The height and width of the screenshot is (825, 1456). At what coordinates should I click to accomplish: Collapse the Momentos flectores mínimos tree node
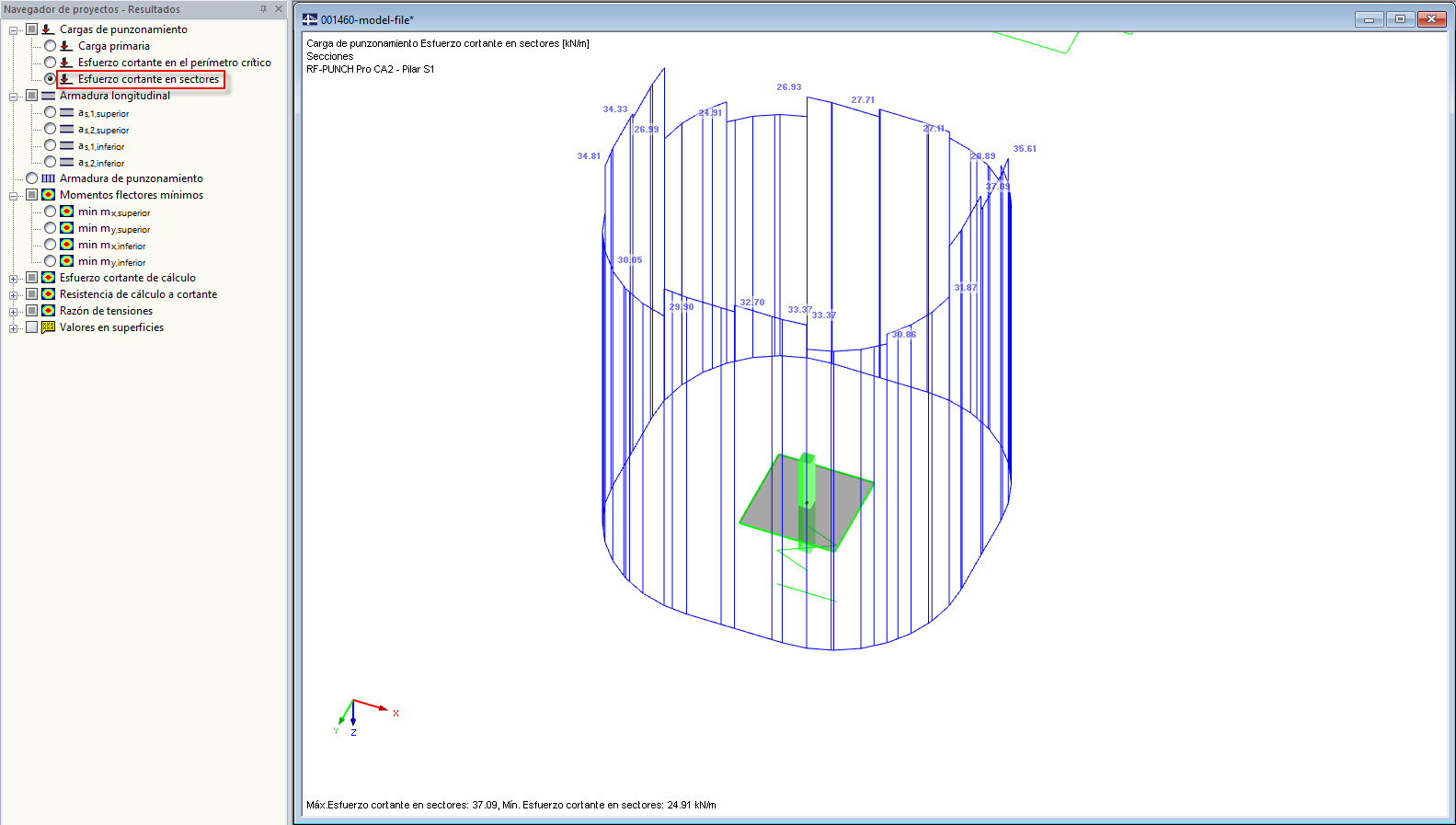13,196
